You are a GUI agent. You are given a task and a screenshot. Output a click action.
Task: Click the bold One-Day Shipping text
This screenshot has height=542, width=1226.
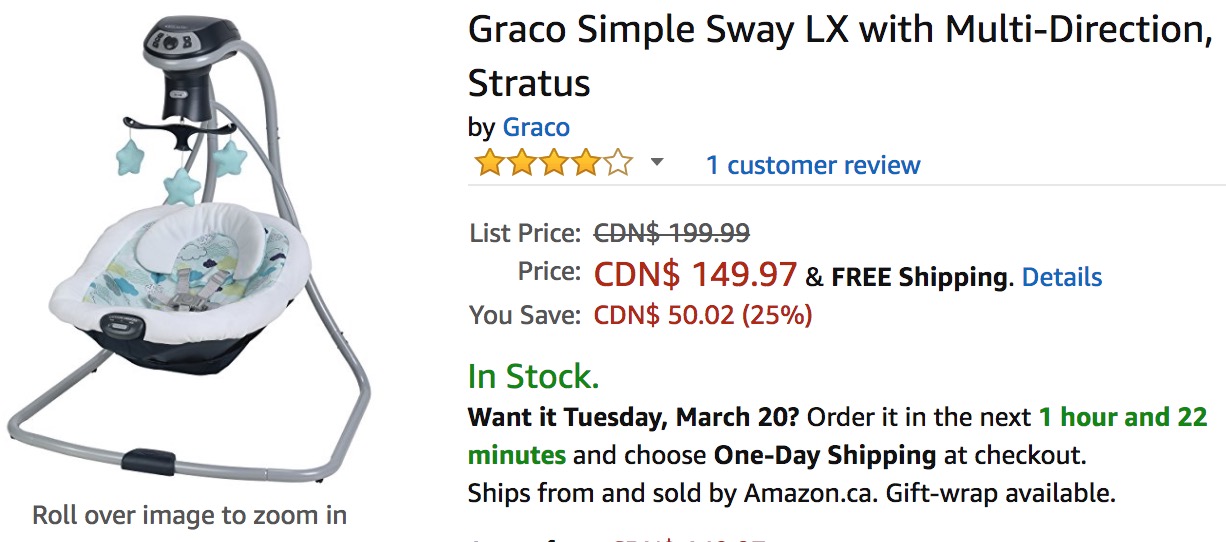825,455
